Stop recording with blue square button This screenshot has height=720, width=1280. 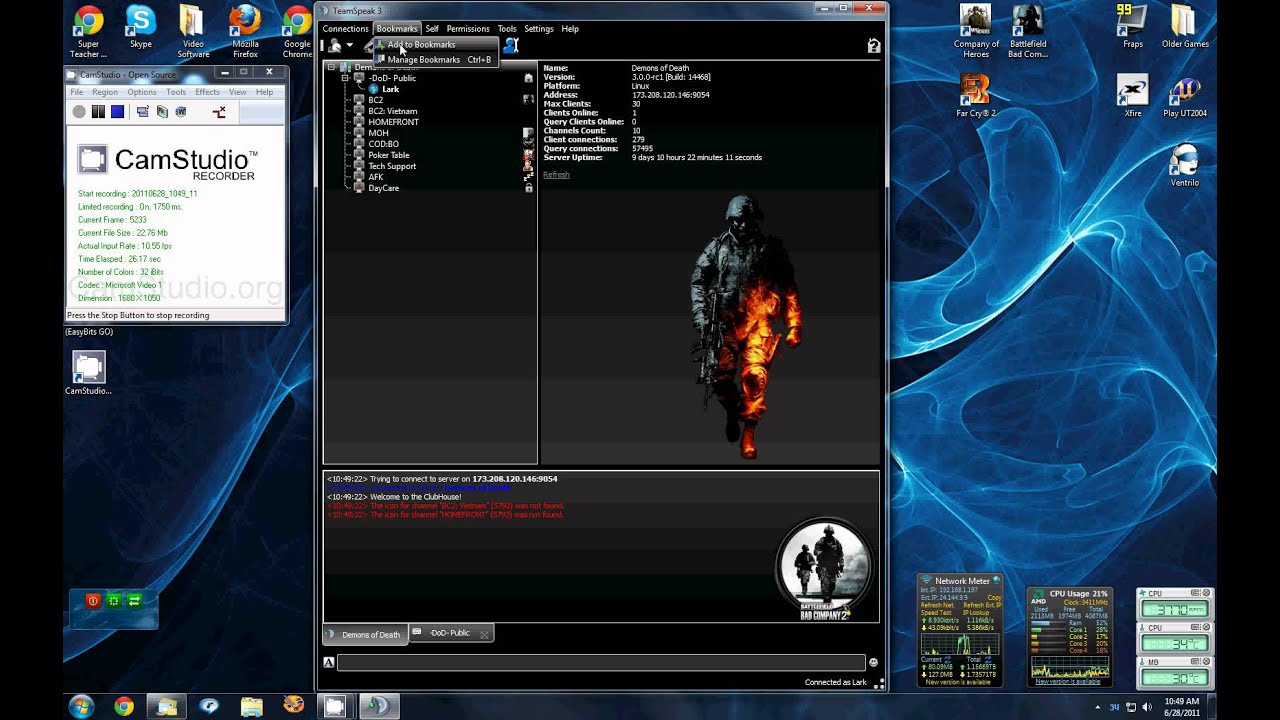click(x=117, y=112)
